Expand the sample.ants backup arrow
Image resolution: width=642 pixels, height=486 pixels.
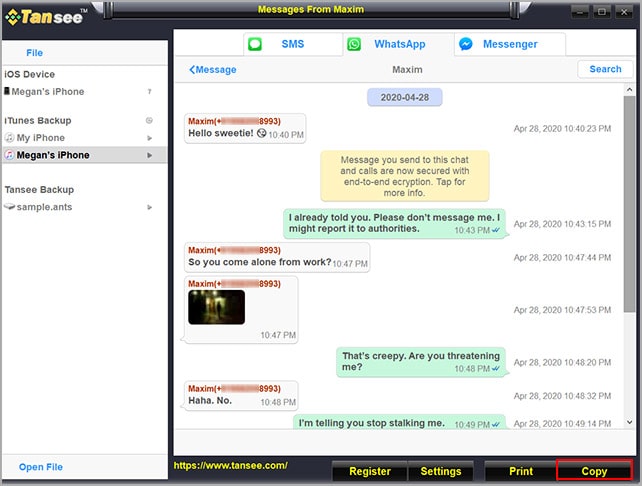tap(150, 207)
